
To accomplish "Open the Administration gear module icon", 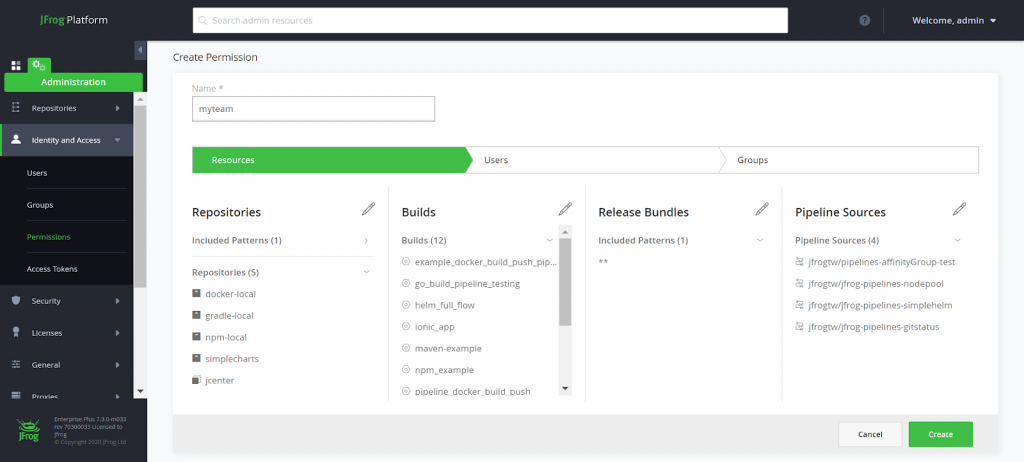I will (x=38, y=65).
